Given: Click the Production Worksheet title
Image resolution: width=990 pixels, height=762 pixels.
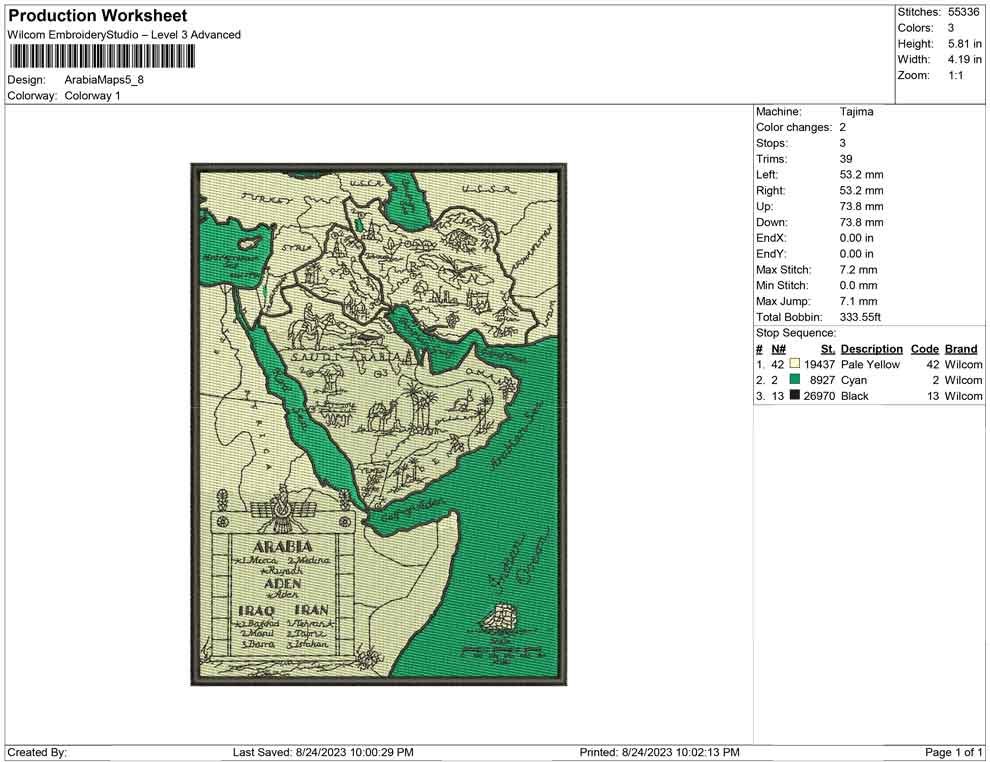Looking at the screenshot, I should 97,16.
